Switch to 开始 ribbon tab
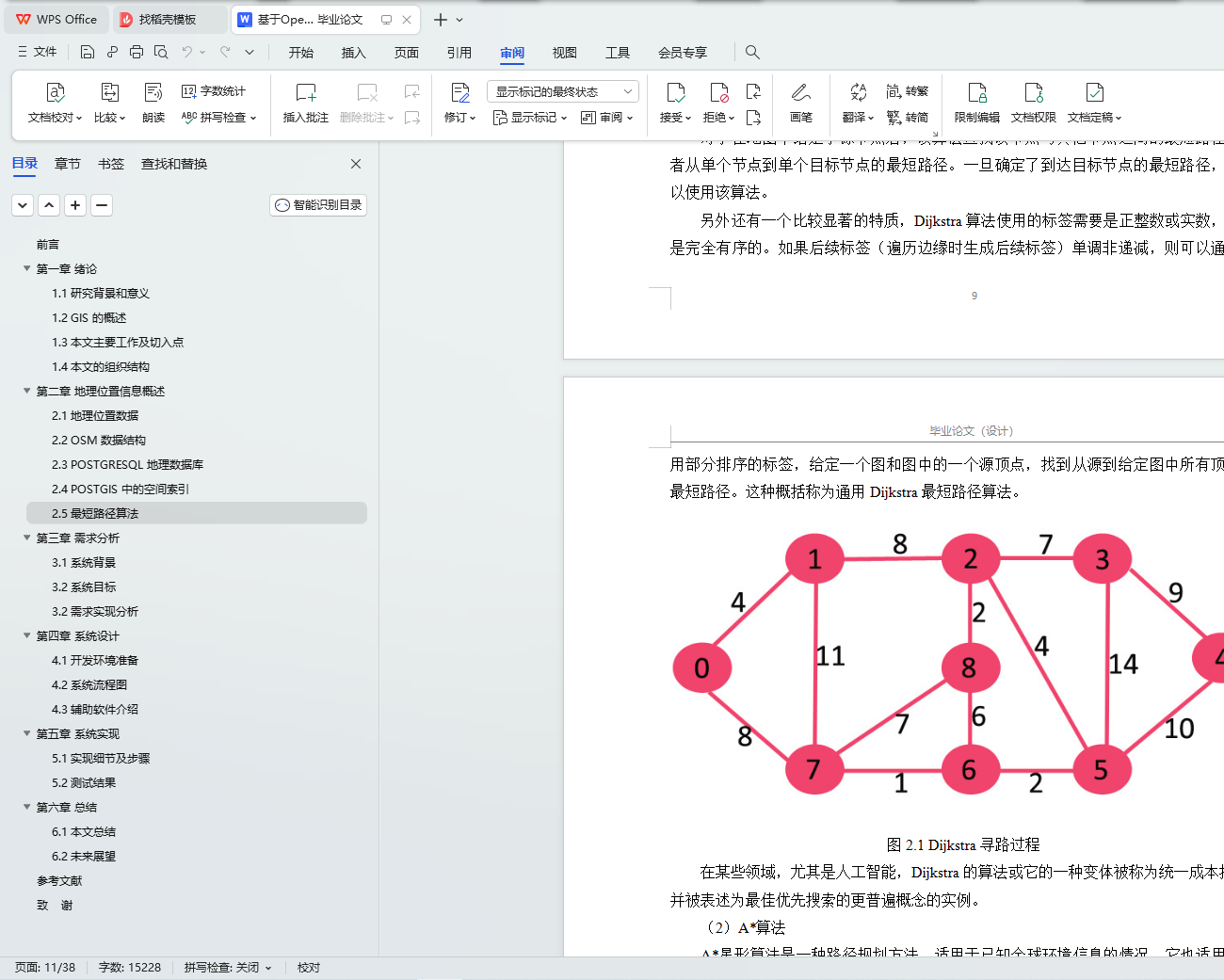 [x=301, y=53]
